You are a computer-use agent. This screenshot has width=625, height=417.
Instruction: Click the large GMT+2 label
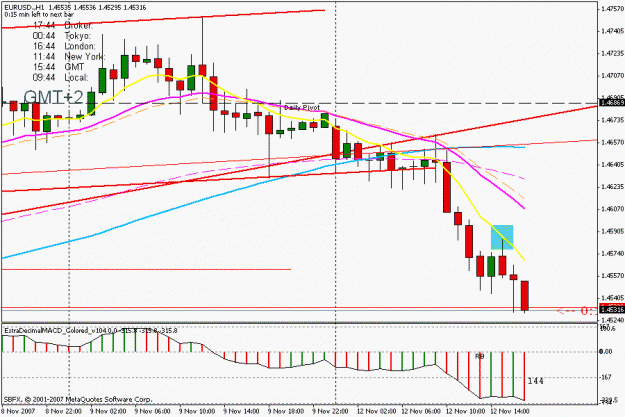[53, 97]
